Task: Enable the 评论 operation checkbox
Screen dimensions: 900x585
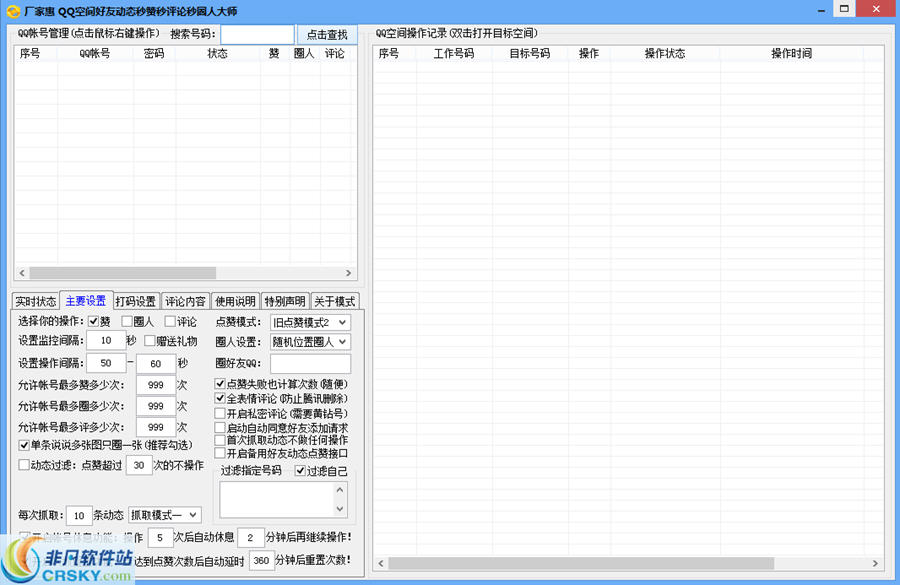Action: tap(170, 321)
